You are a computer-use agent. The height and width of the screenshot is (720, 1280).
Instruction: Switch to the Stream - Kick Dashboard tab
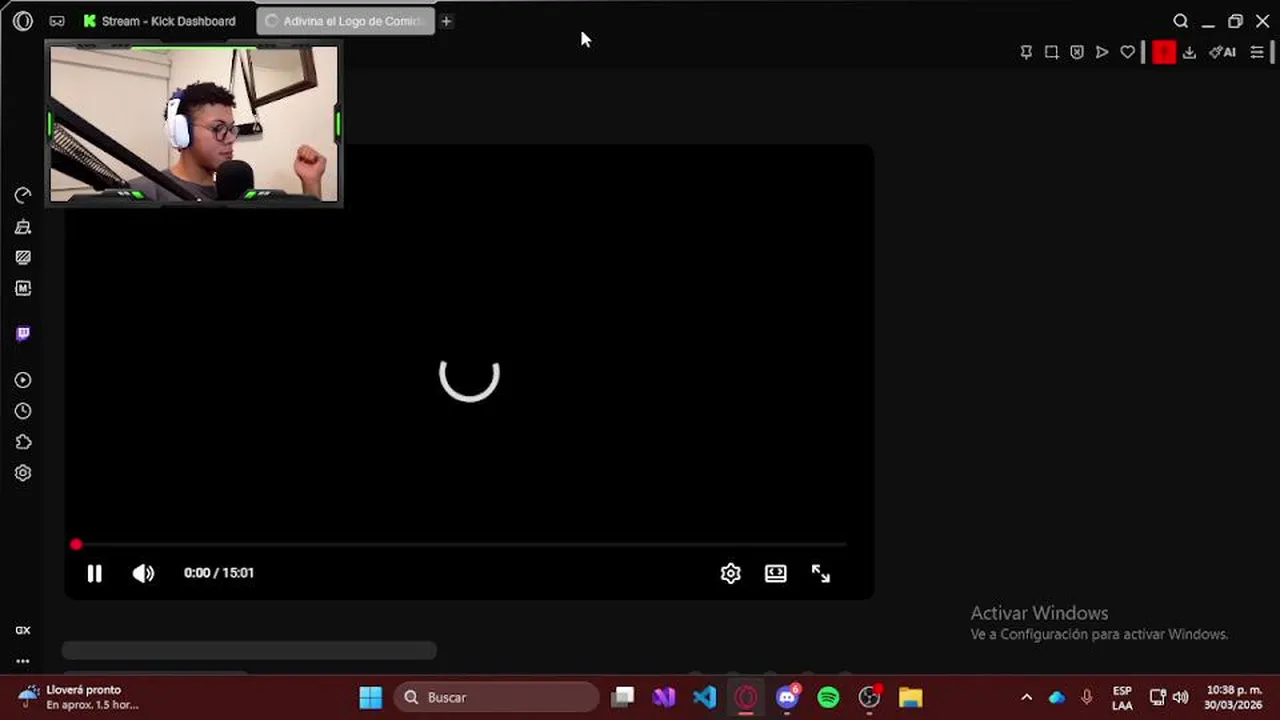(160, 21)
